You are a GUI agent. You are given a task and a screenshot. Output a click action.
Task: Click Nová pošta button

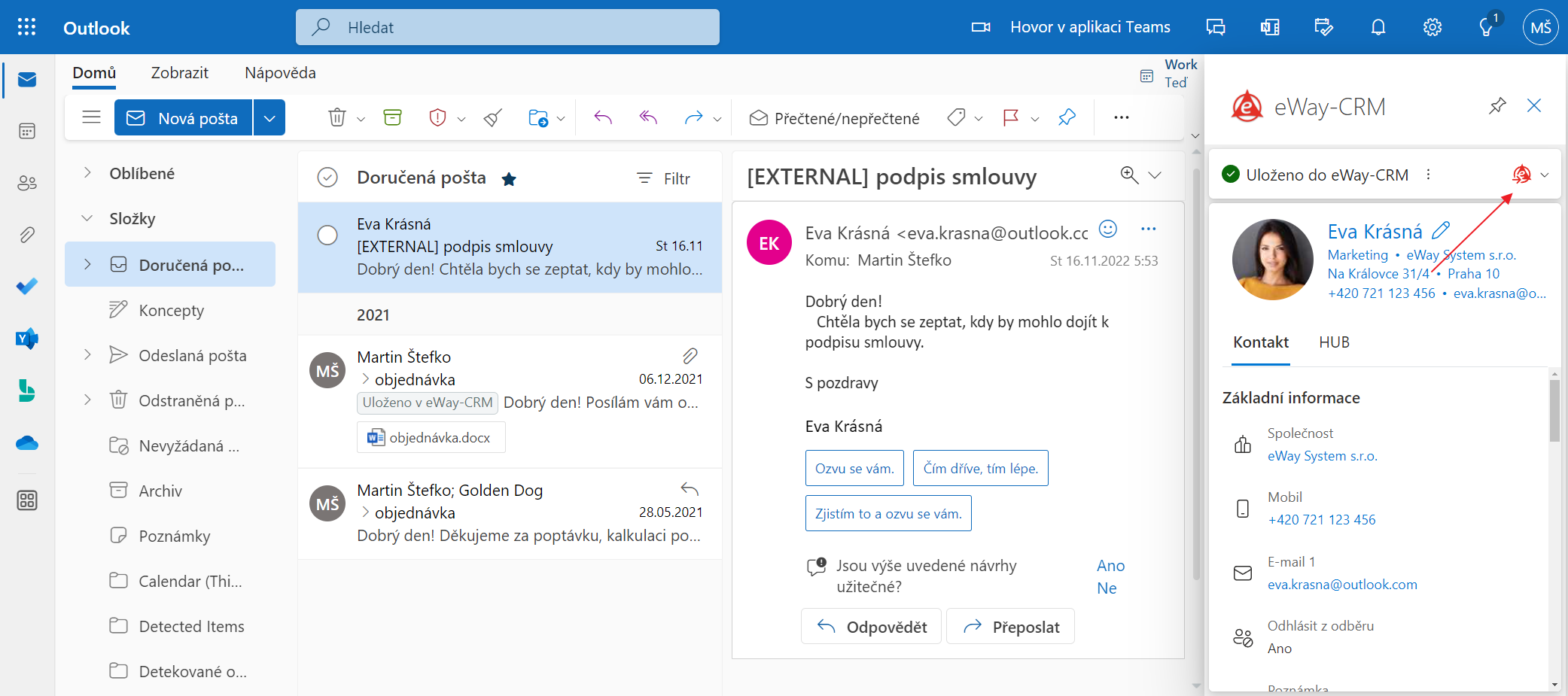pos(183,118)
